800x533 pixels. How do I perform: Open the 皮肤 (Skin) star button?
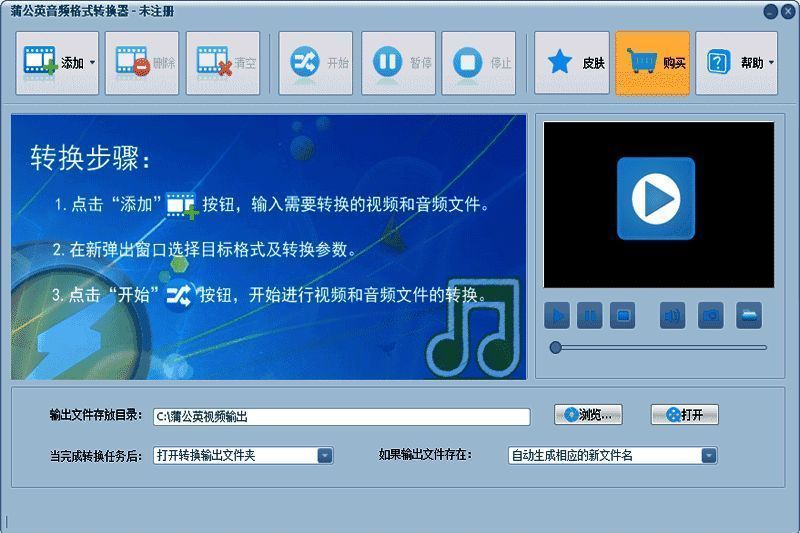click(572, 63)
